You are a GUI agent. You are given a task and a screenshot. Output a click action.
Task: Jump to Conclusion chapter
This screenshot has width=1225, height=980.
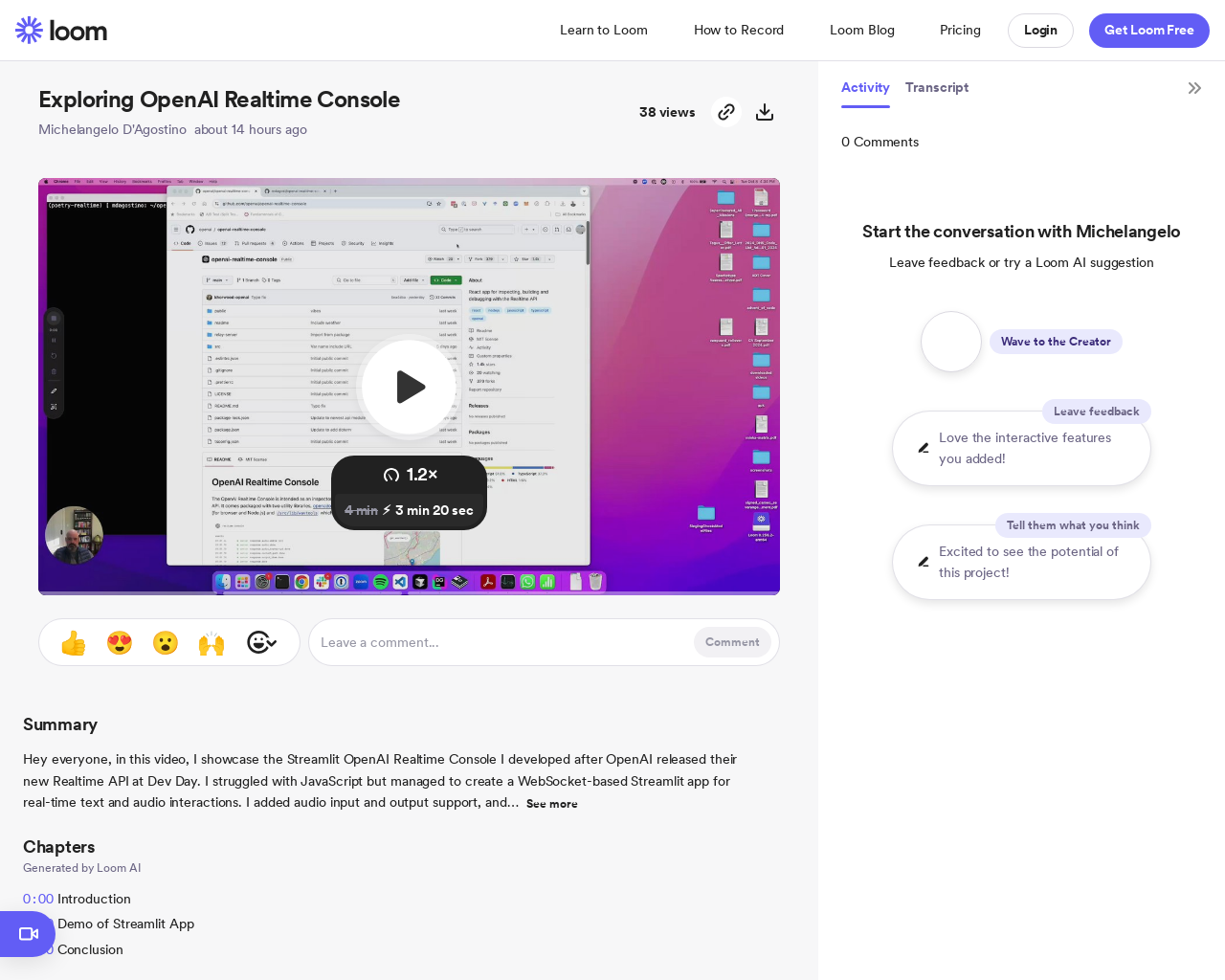click(x=90, y=949)
